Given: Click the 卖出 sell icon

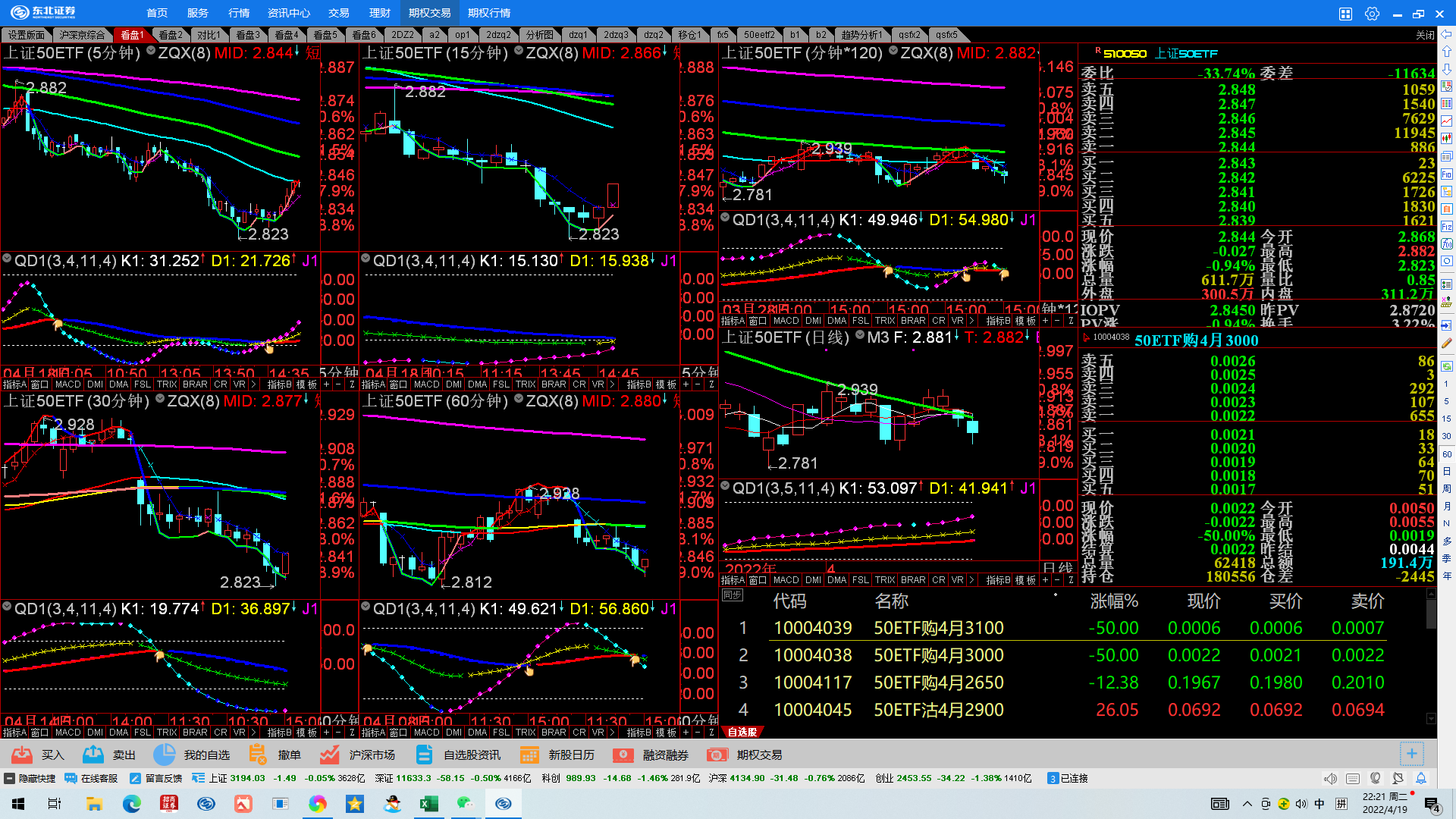Looking at the screenshot, I should tap(93, 755).
